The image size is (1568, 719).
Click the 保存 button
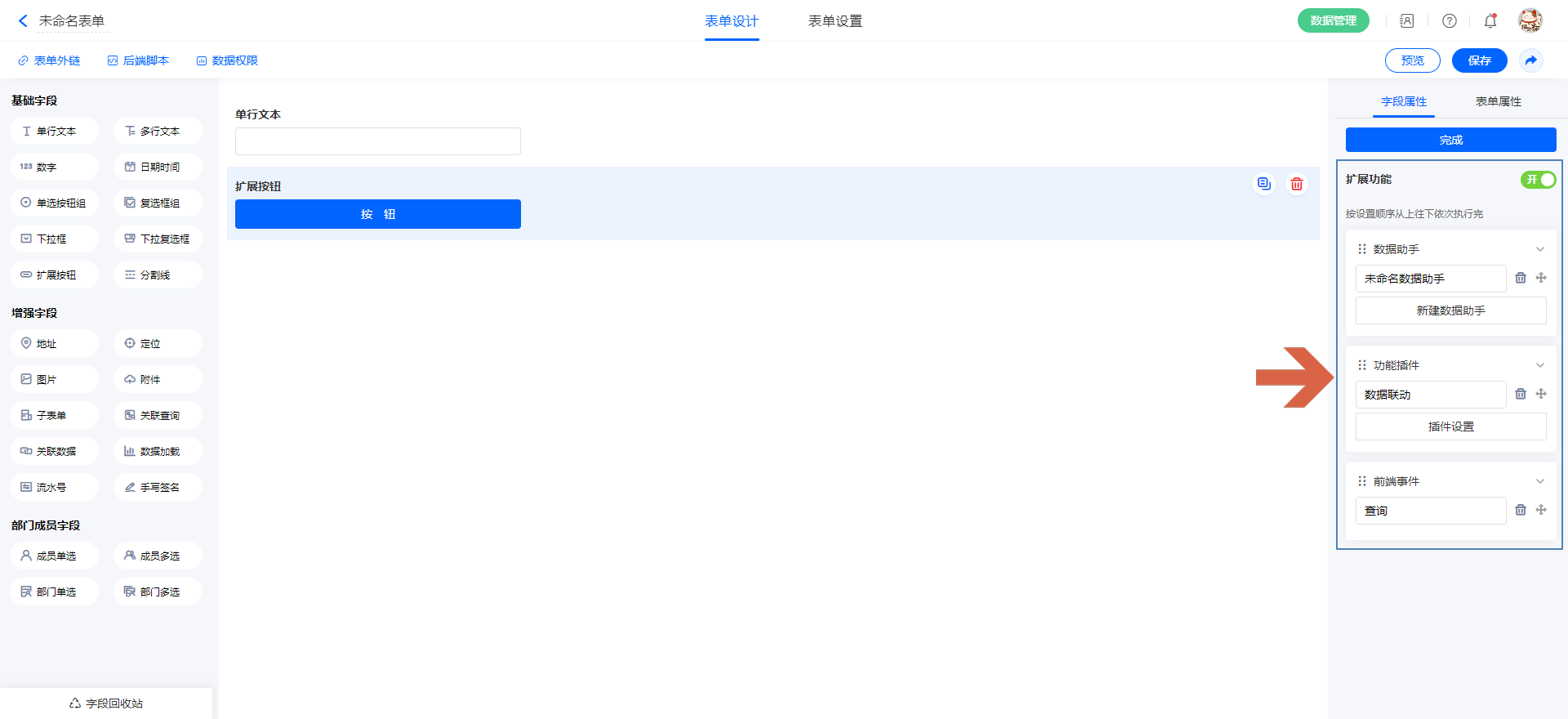[x=1479, y=60]
